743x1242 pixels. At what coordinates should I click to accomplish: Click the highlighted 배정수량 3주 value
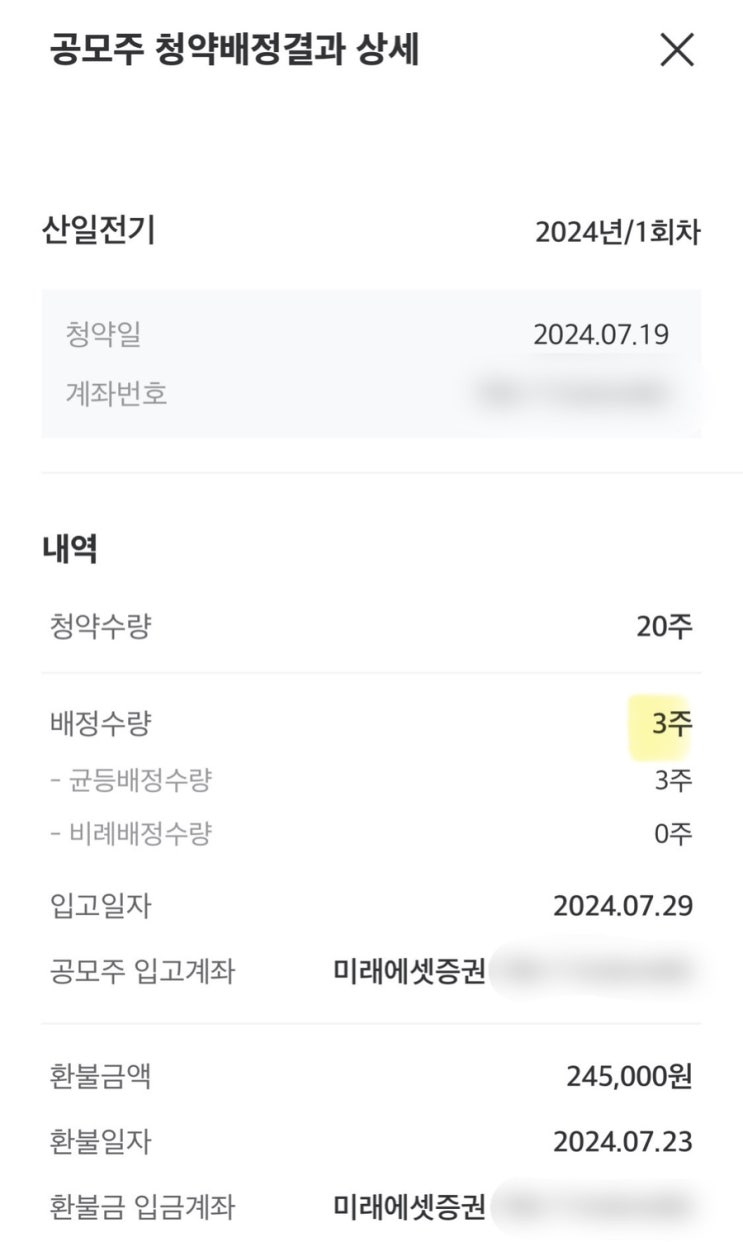[x=671, y=724]
